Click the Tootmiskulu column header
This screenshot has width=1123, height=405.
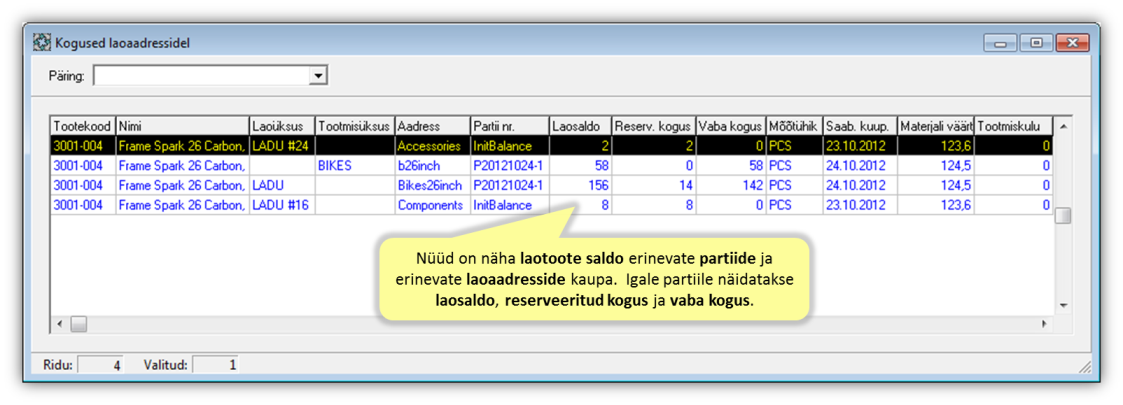(x=1013, y=125)
